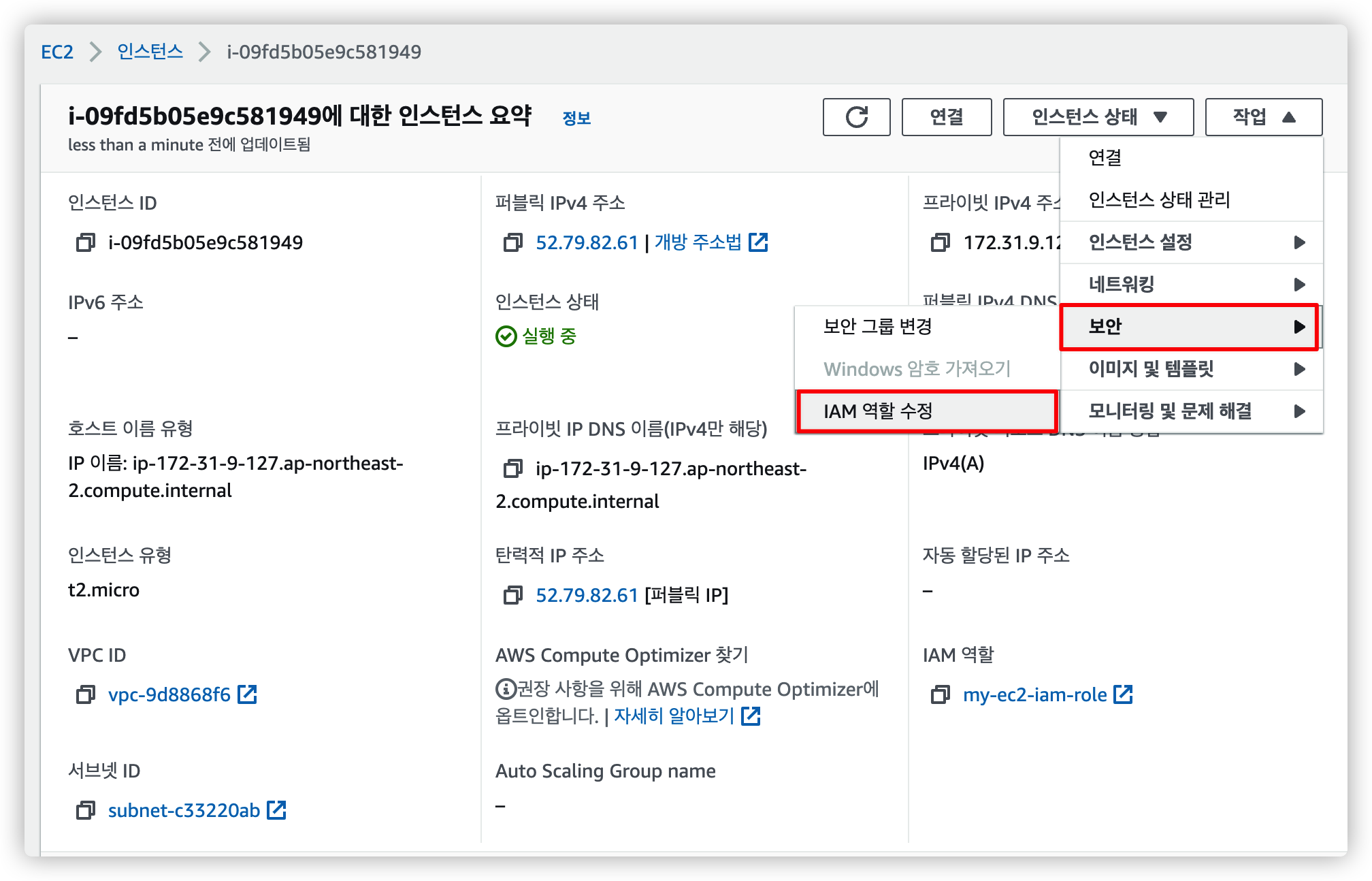1372x881 pixels.
Task: Copy the private IPv4 address
Action: 940,242
